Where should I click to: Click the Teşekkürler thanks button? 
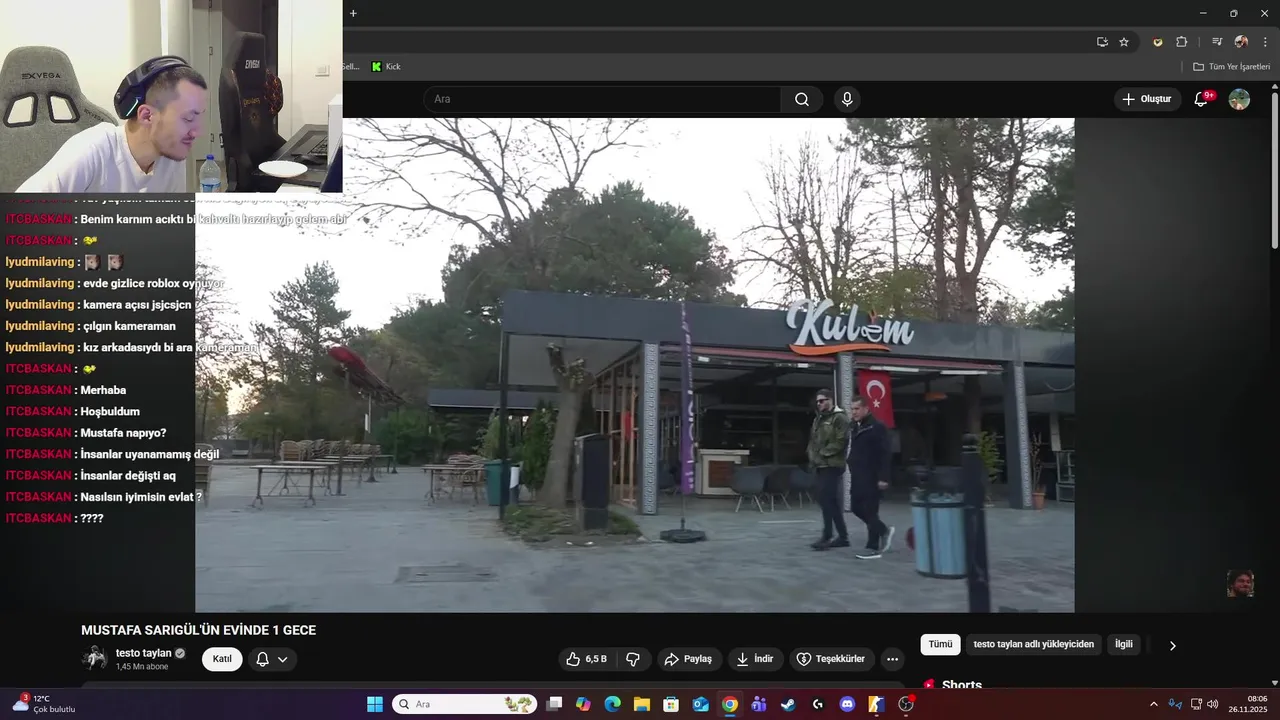832,659
